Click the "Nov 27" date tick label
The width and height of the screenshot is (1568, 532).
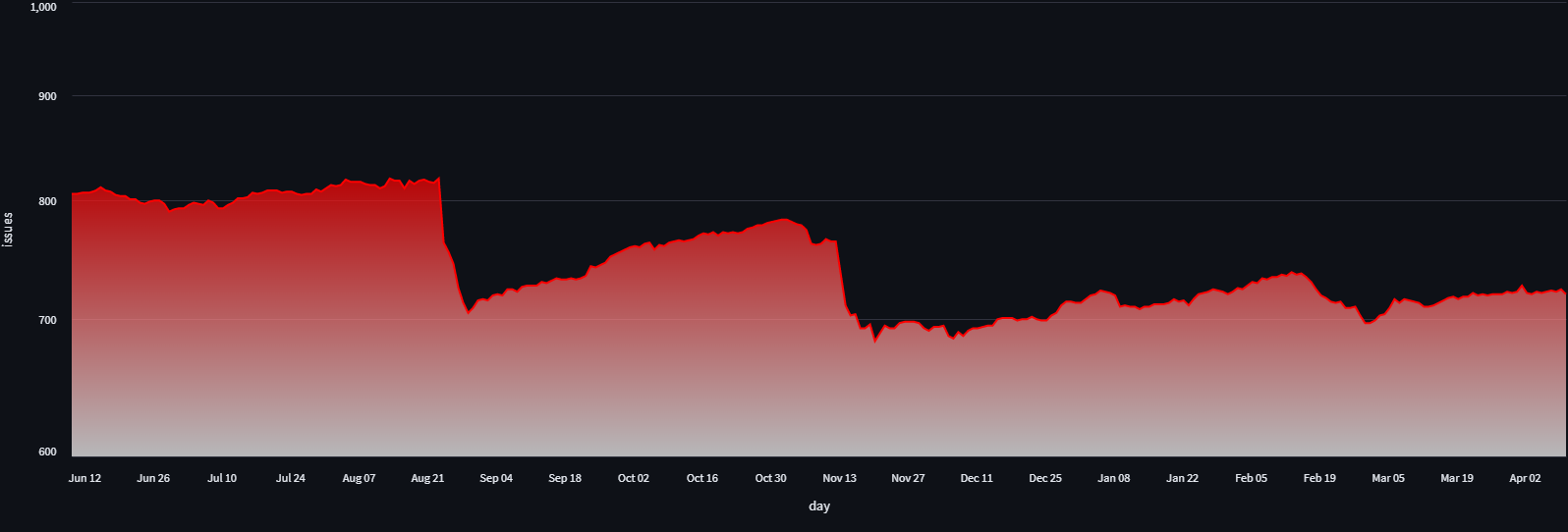point(908,478)
